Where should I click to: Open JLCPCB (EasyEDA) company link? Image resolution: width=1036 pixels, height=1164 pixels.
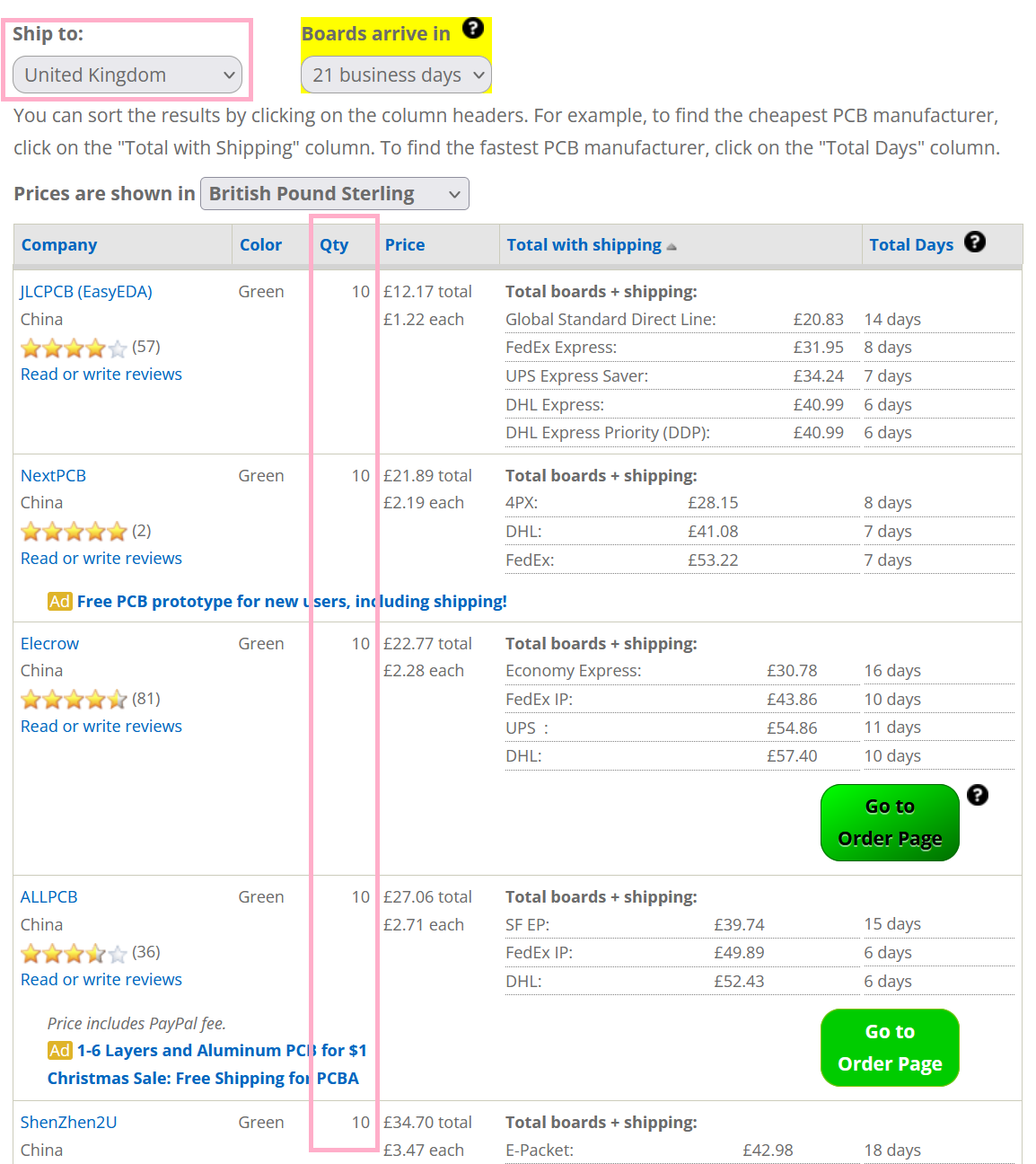pos(86,292)
